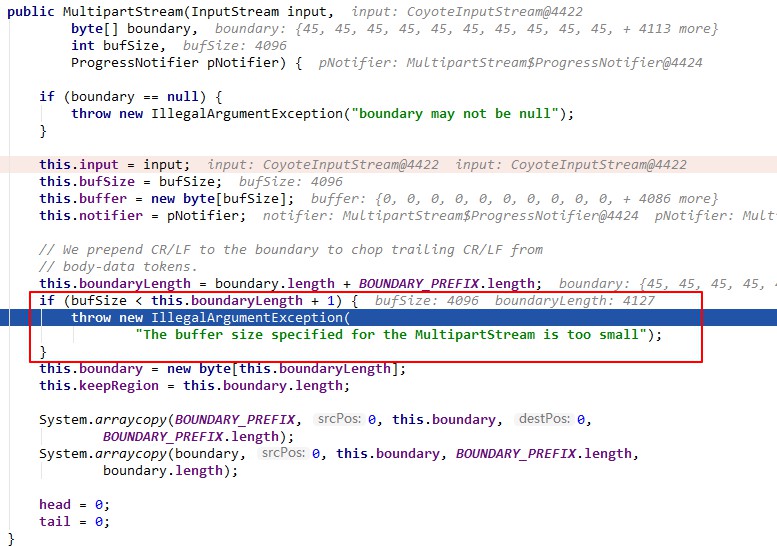This screenshot has height=547, width=777.
Task: Click 'this.input' on the breakpoint line
Action: 79,164
